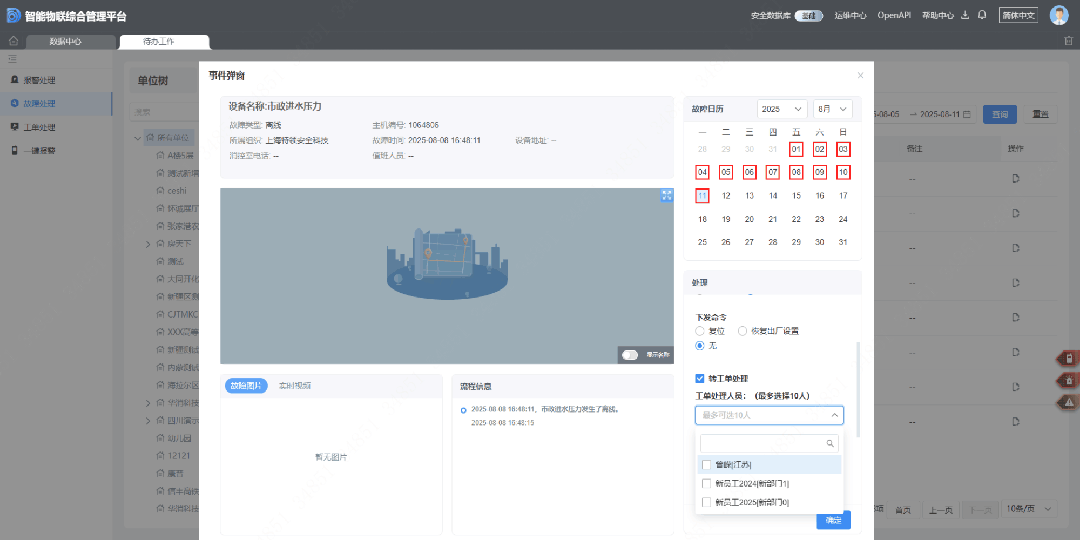Image resolution: width=1080 pixels, height=540 pixels.
Task: Open the notification bell
Action: (982, 15)
